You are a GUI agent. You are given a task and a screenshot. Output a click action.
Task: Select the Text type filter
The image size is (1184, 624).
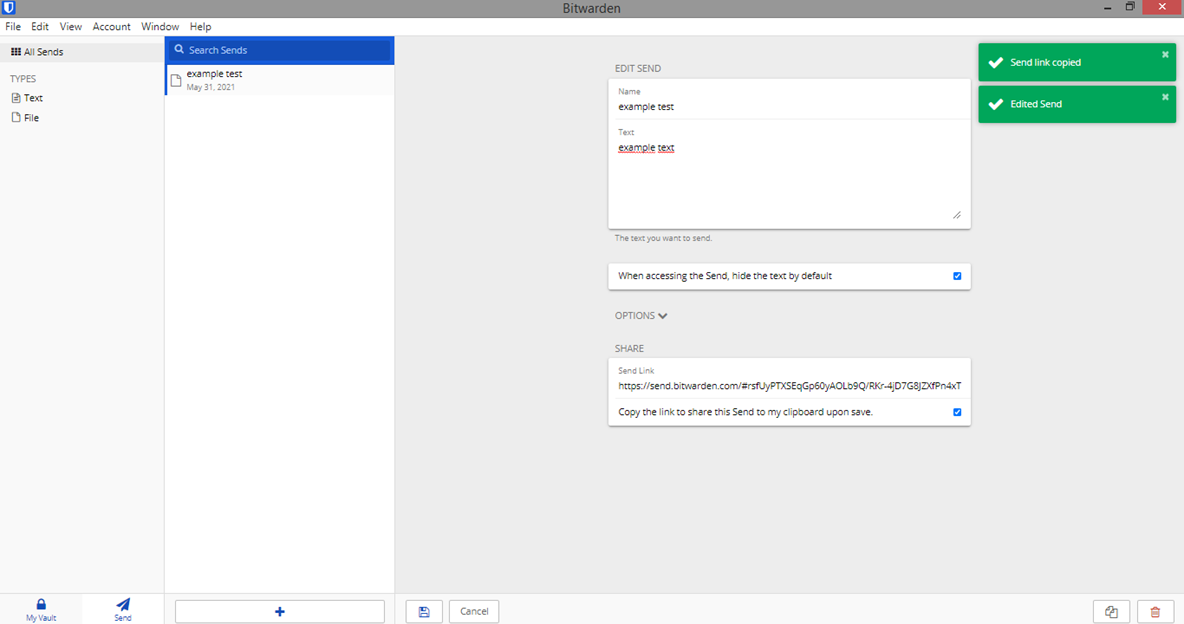[x=27, y=97]
